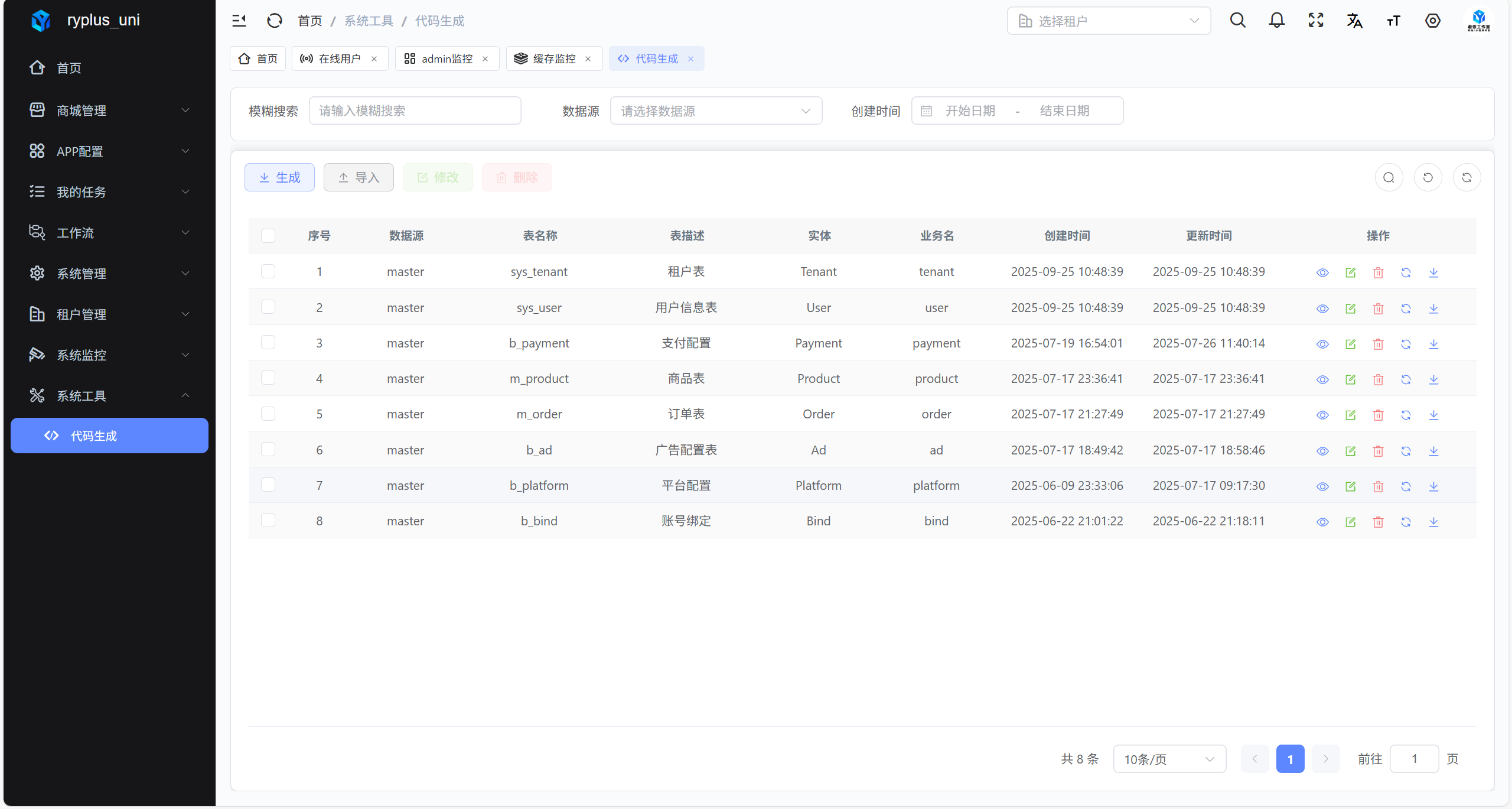Open the 选择租户 tenant dropdown
Viewport: 1512px width, 809px height.
pos(1109,21)
